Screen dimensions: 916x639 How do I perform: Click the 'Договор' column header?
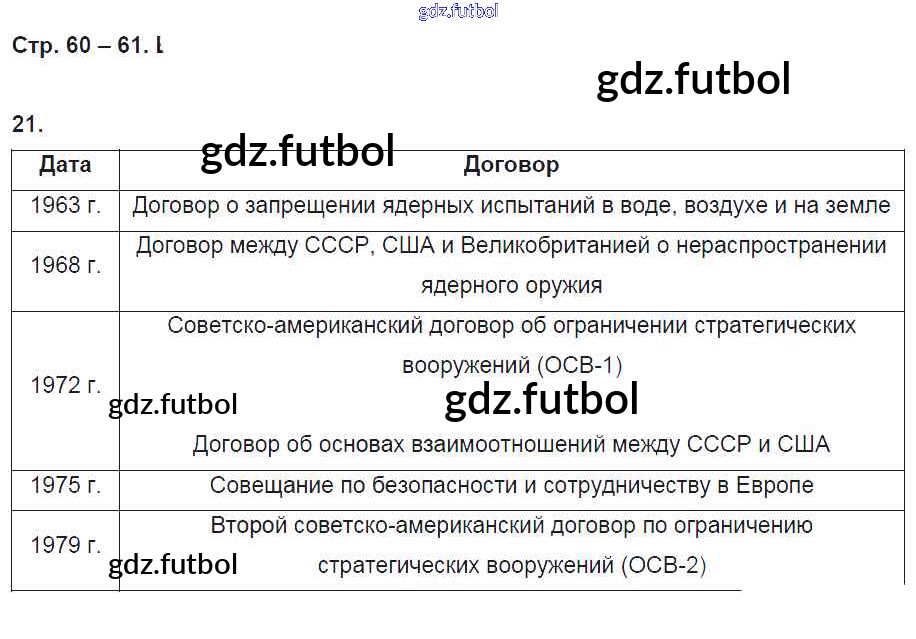pyautogui.click(x=511, y=165)
